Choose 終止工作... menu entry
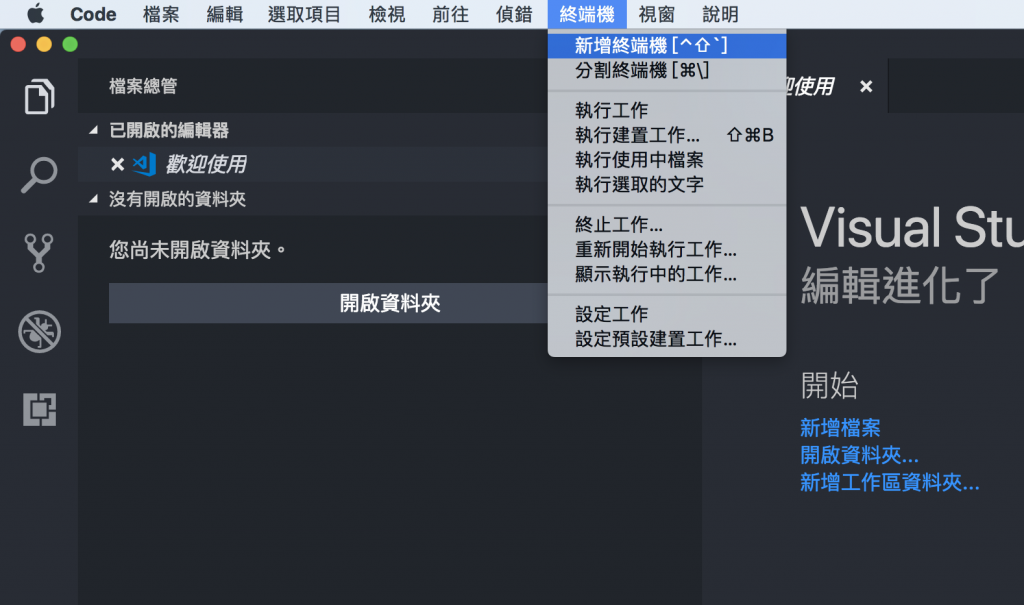The image size is (1024, 605). coord(667,224)
